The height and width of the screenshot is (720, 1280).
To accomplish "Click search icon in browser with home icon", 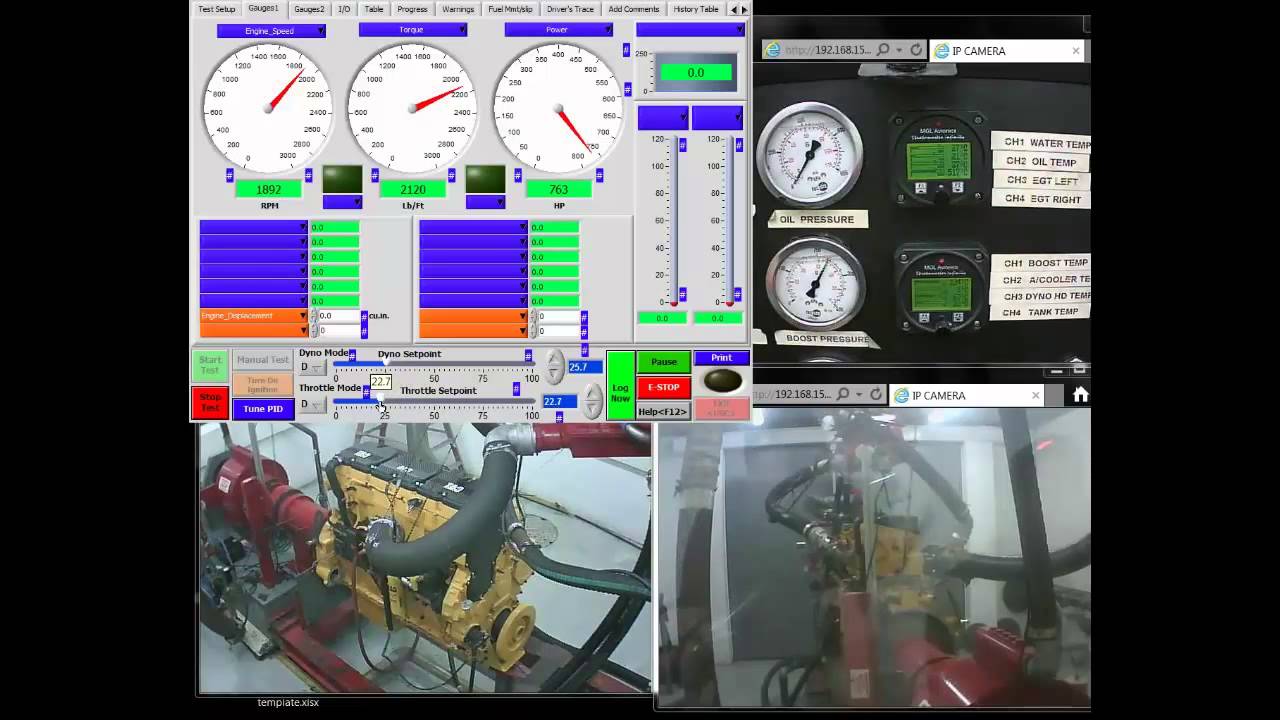I will point(843,395).
